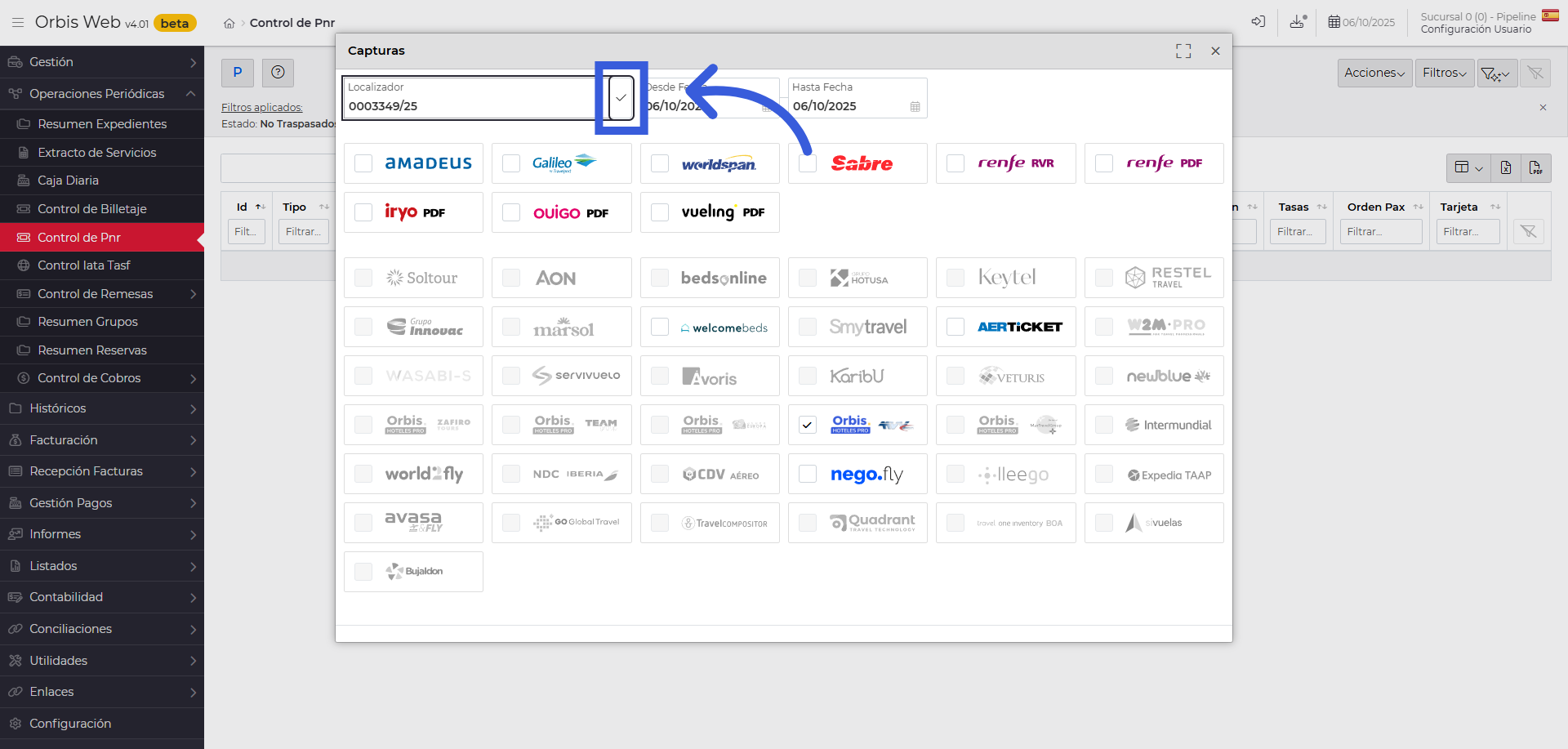
Task: Uncheck the Orbis Hoteles Pro checked box
Action: pyautogui.click(x=808, y=425)
